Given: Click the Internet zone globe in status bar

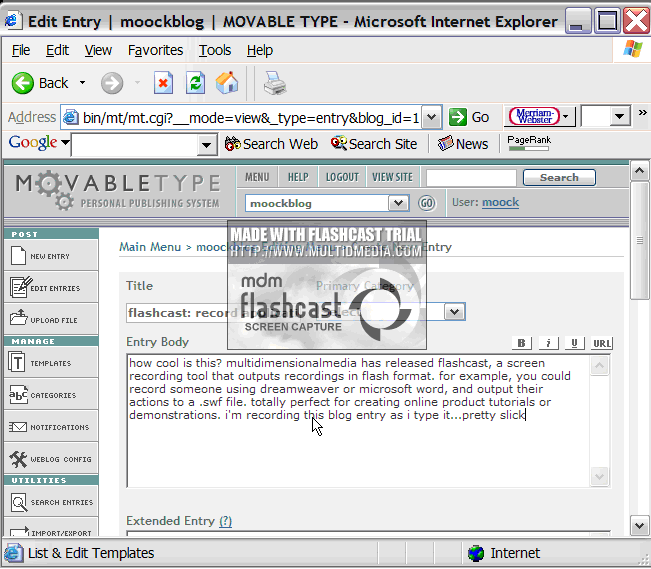Looking at the screenshot, I should (476, 553).
